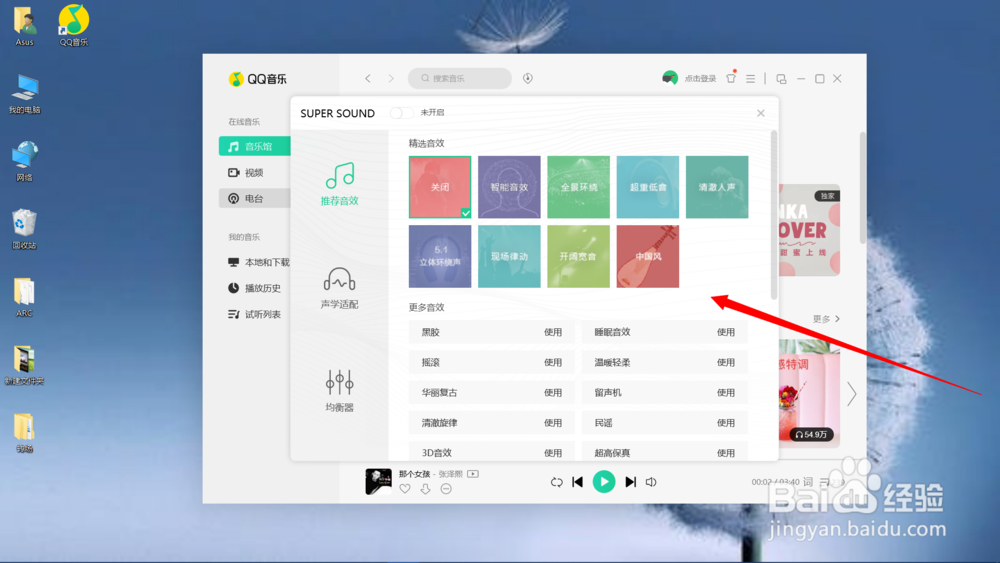Open 音乐馆 in the sidebar
The image size is (1000, 563).
coord(254,146)
